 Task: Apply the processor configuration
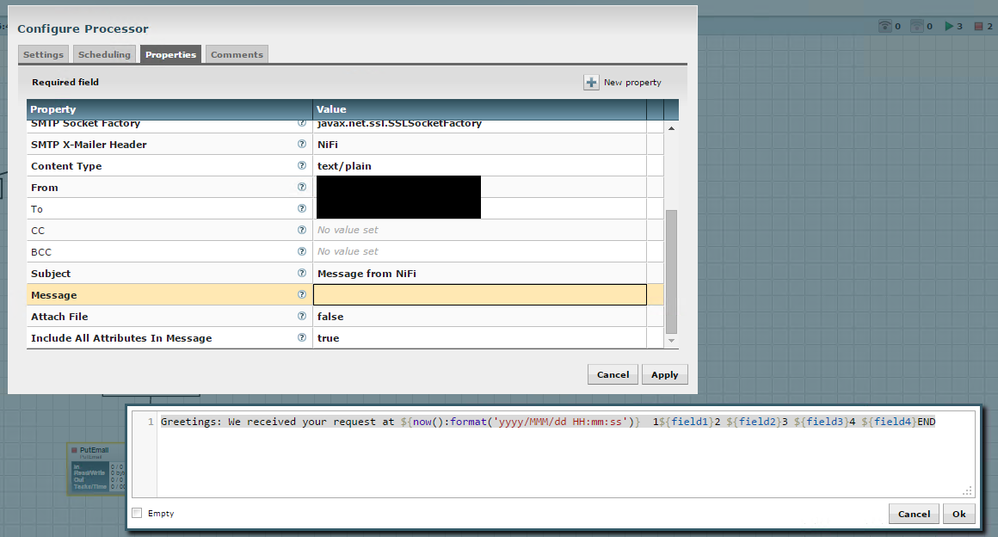[664, 375]
